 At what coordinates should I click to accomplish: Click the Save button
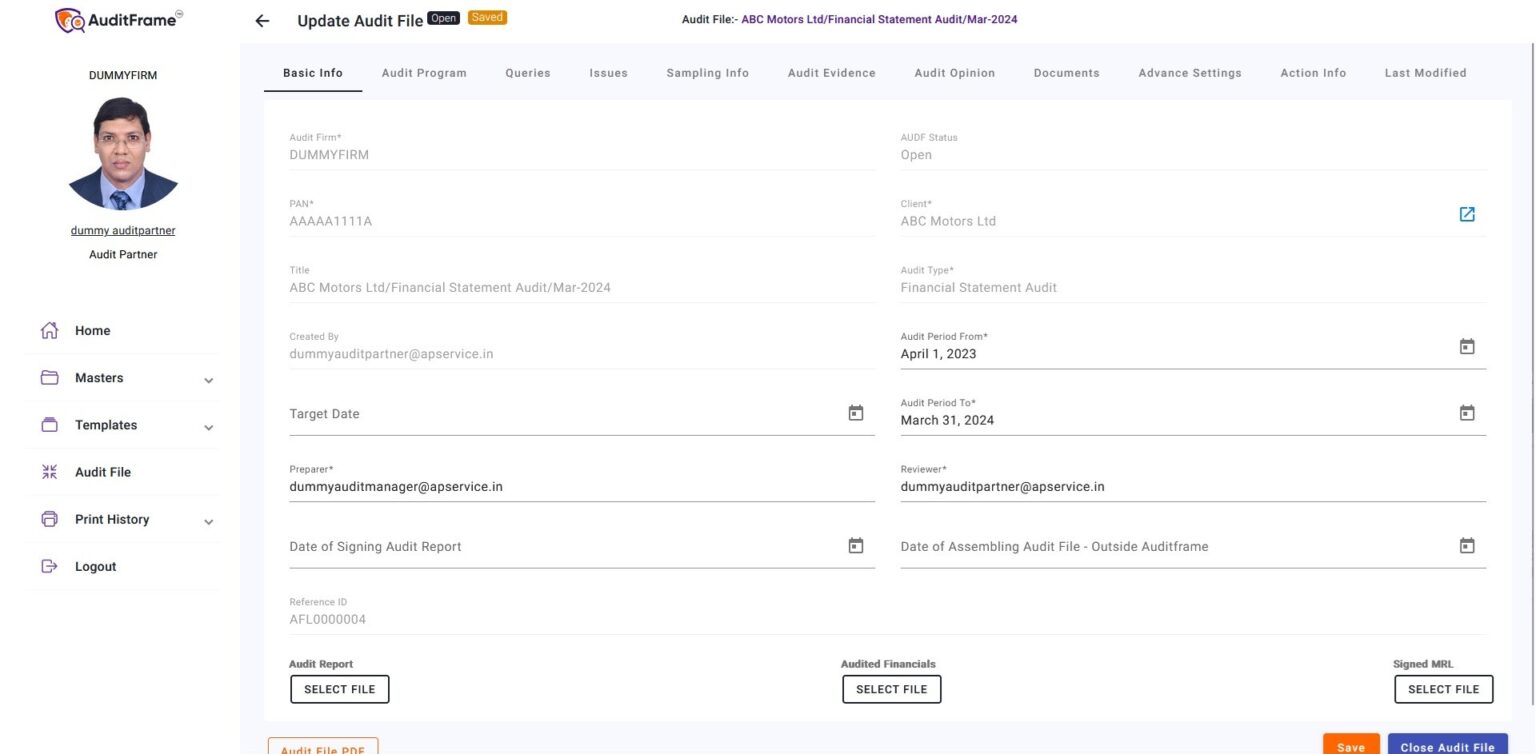click(1351, 746)
